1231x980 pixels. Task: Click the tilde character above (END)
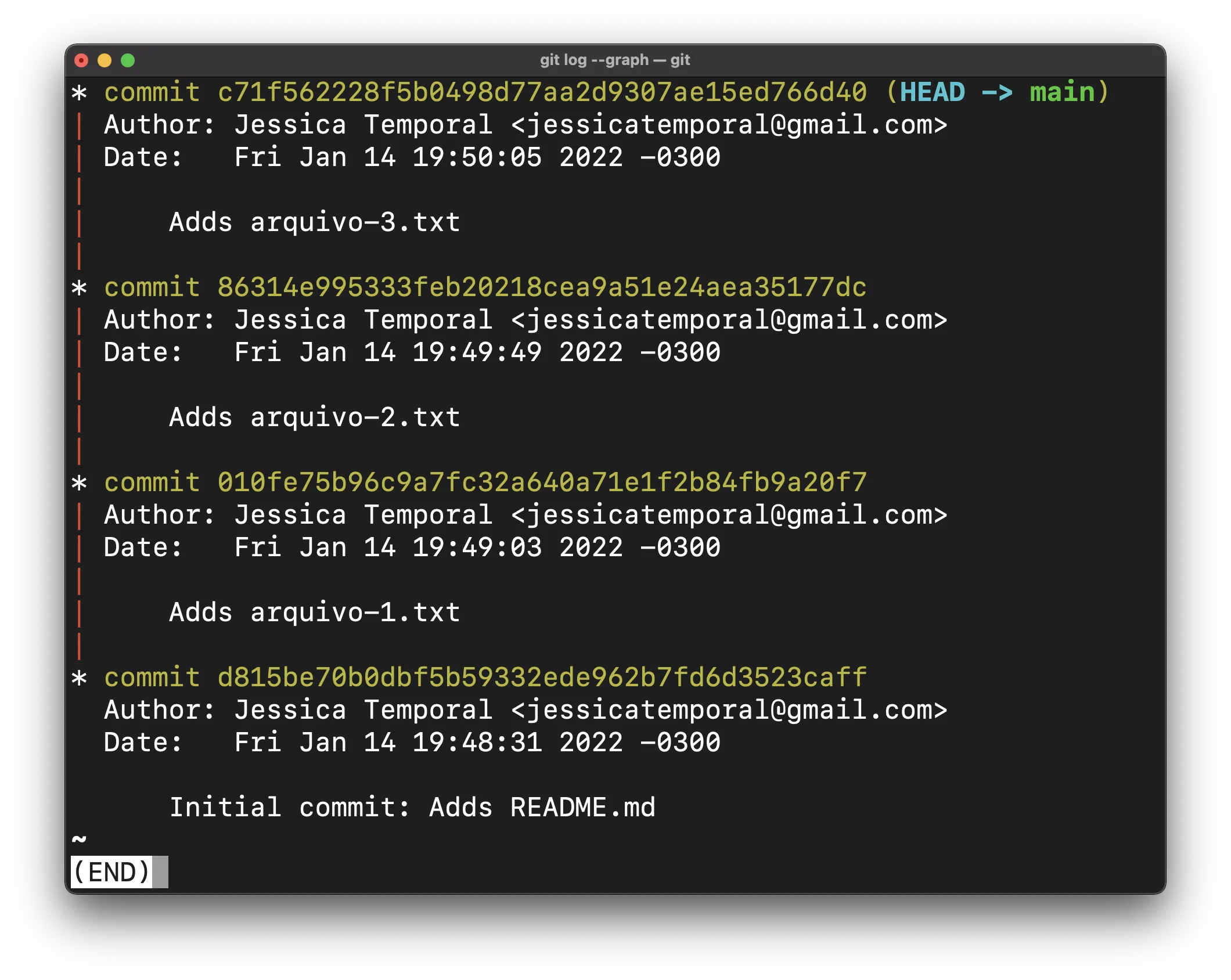click(x=79, y=840)
